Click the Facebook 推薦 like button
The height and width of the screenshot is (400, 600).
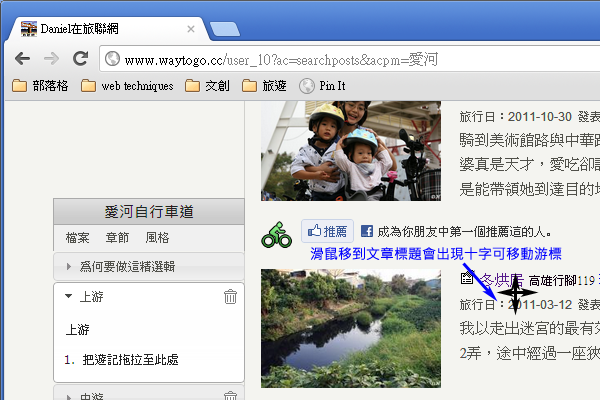(328, 229)
